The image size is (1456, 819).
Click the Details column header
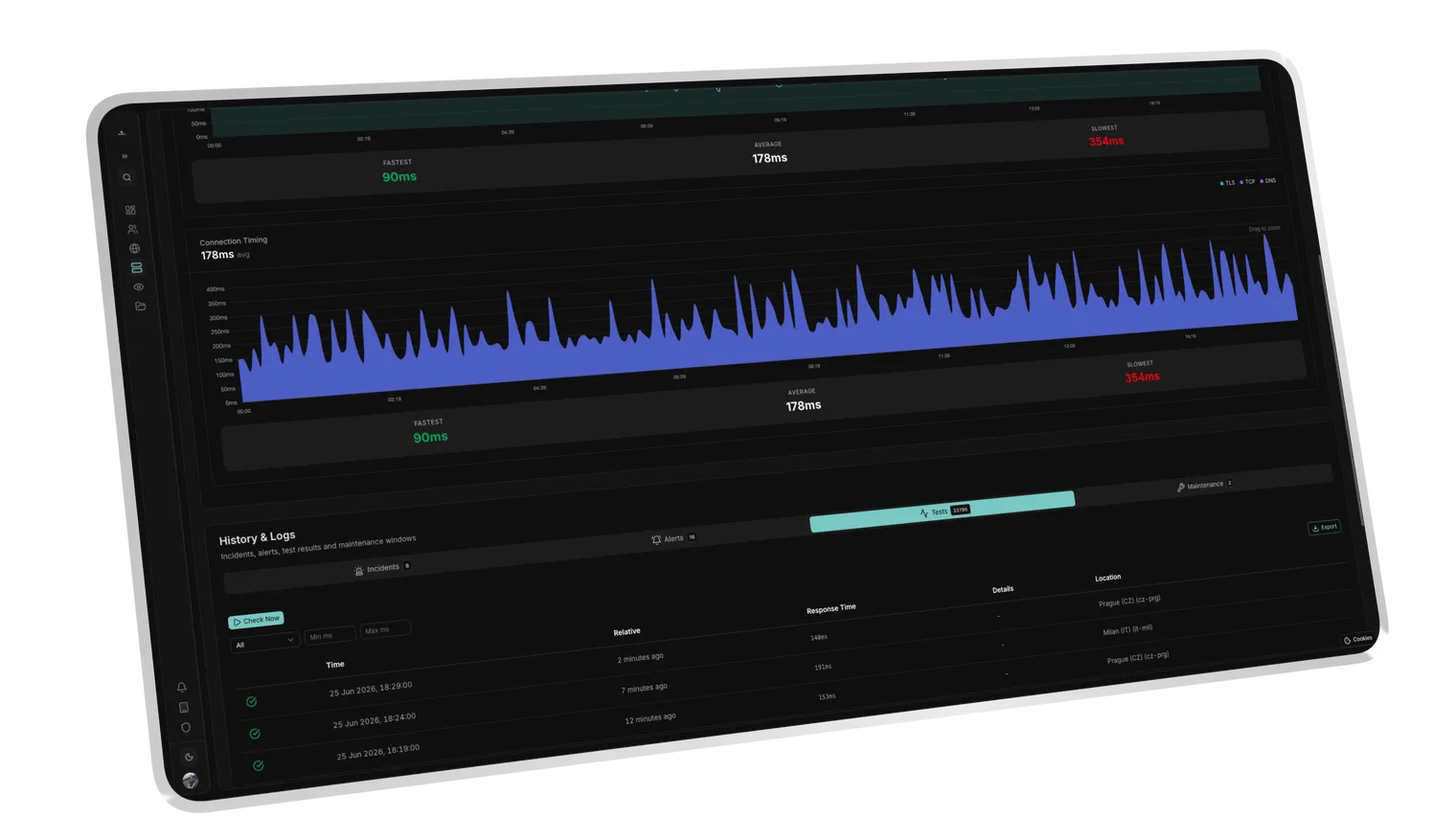pos(1003,589)
